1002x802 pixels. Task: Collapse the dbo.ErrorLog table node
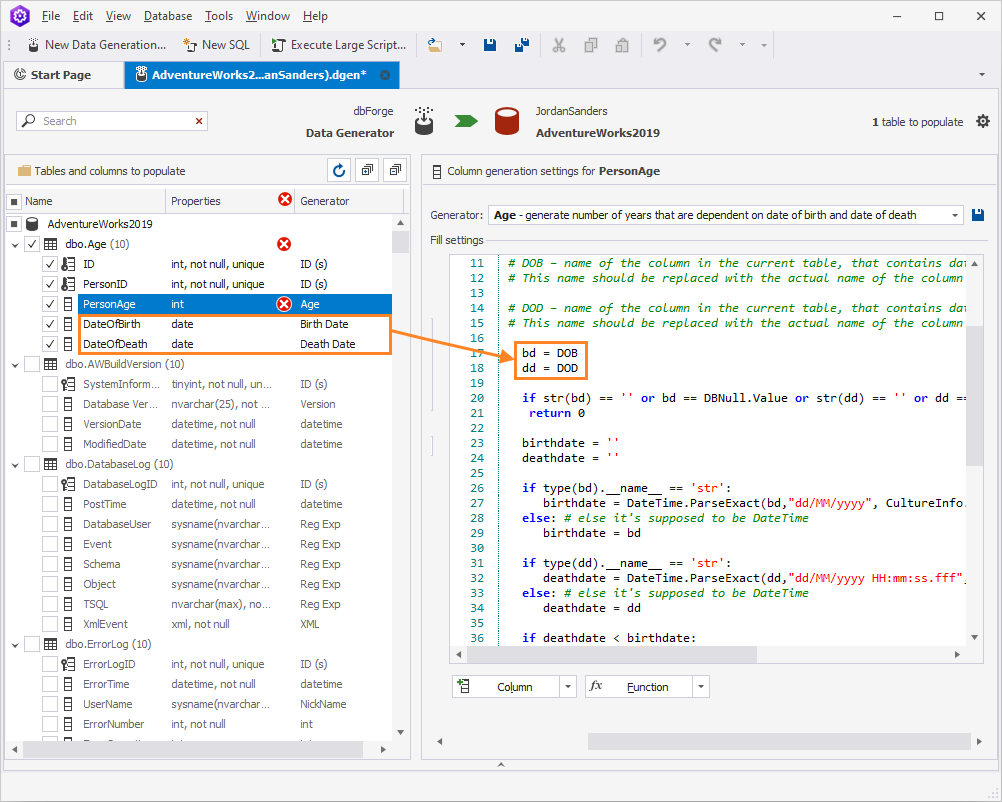click(15, 645)
